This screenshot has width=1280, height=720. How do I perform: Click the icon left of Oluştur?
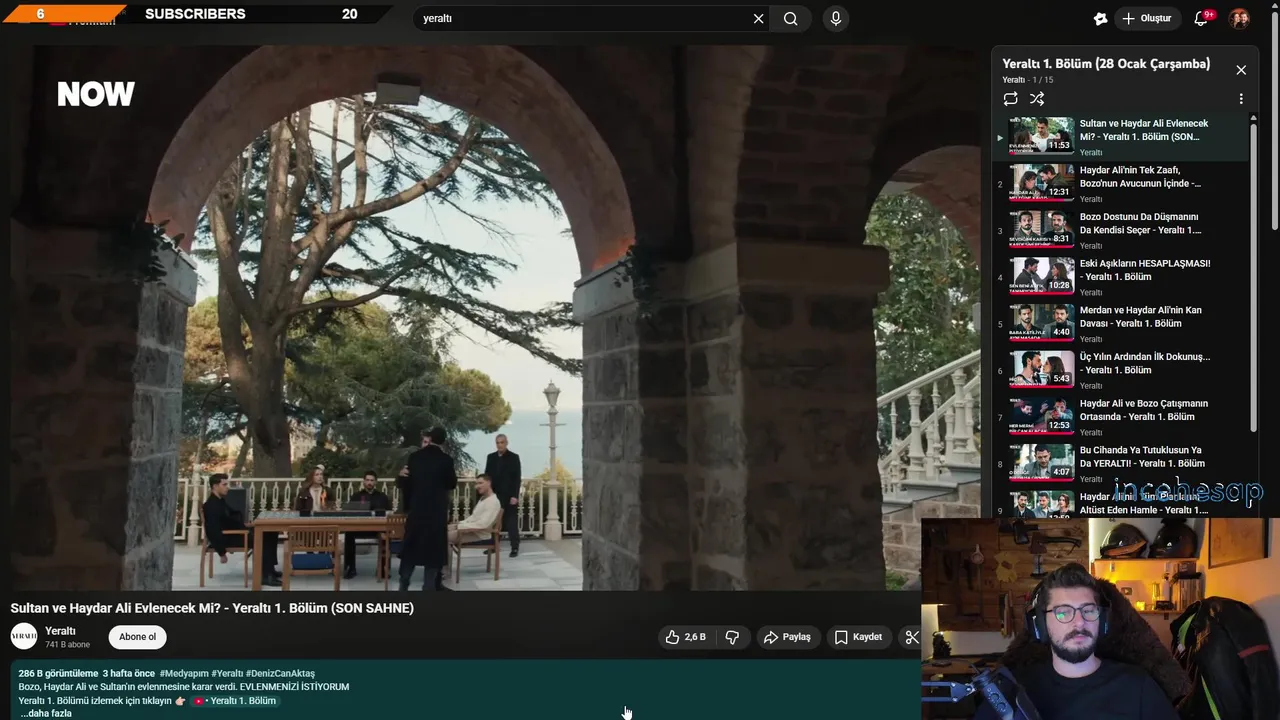click(x=1101, y=18)
